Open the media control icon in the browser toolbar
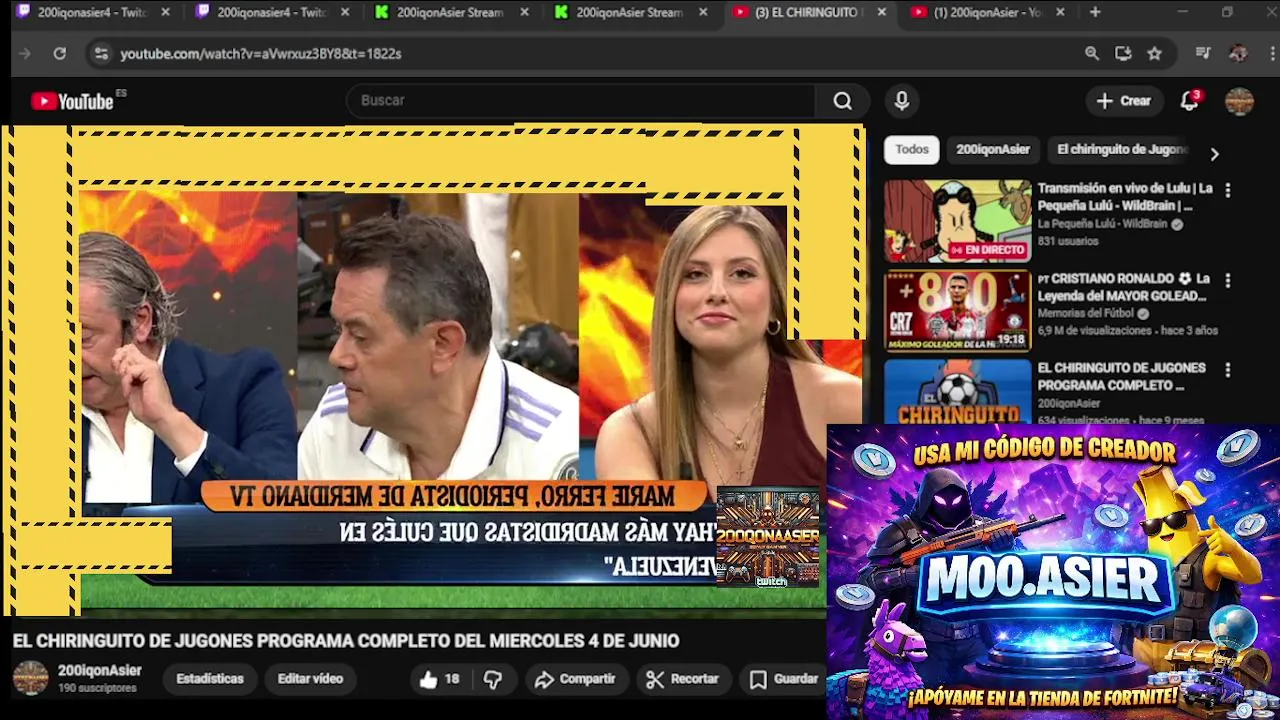 tap(1203, 54)
